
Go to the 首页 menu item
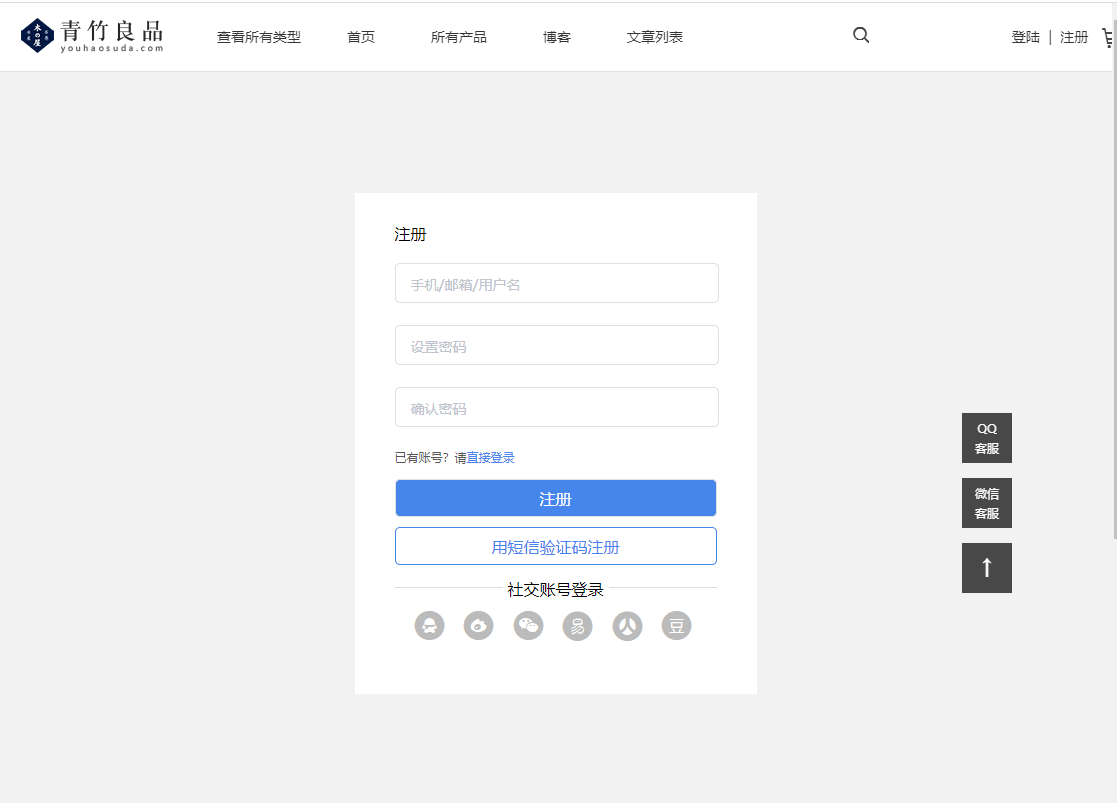coord(361,37)
